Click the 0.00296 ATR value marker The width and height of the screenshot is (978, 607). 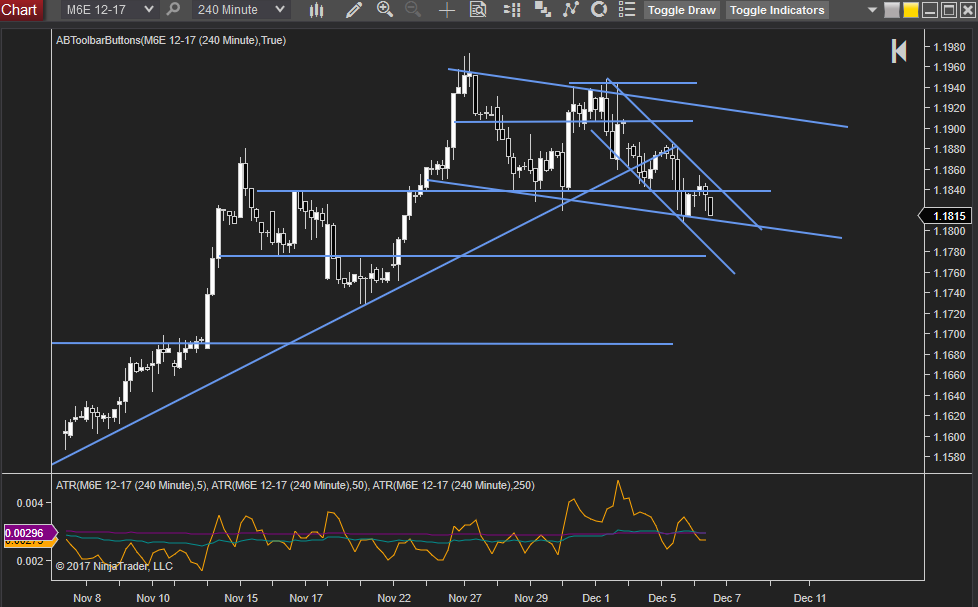[x=30, y=533]
